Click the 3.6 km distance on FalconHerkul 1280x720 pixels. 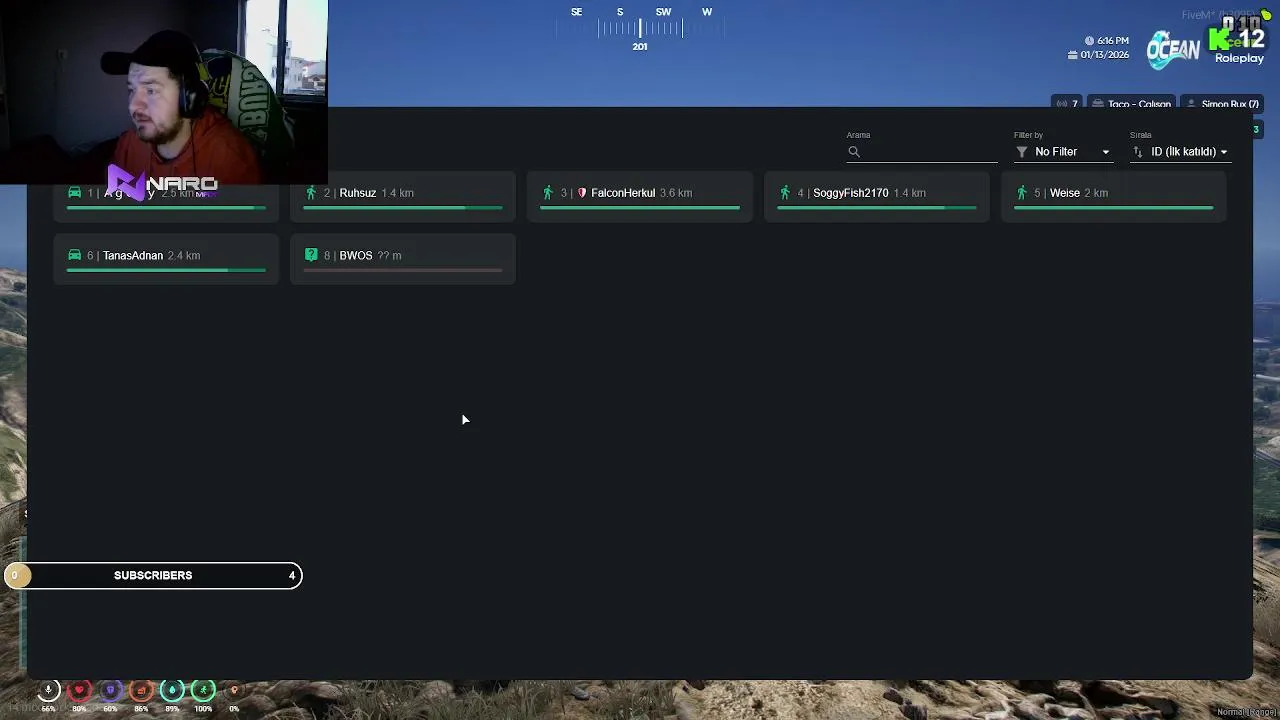[676, 193]
